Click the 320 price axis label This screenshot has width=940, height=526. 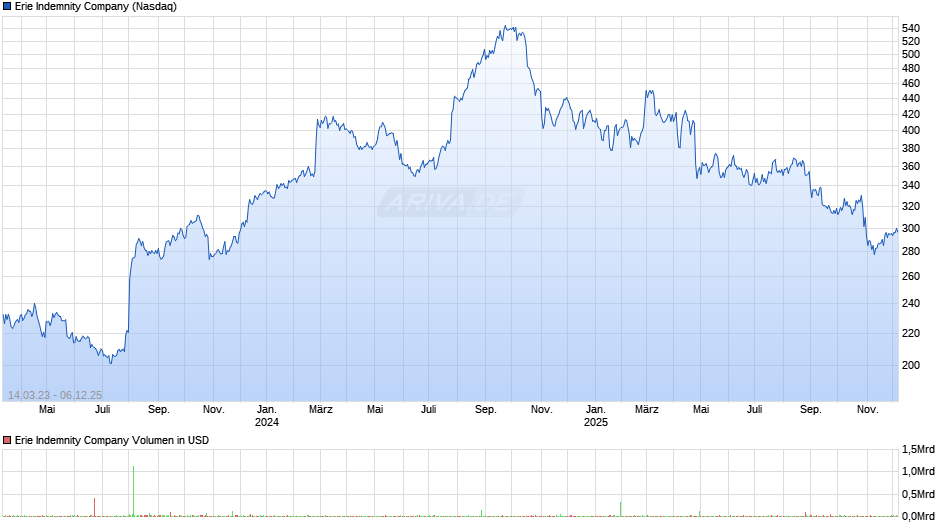coord(911,206)
